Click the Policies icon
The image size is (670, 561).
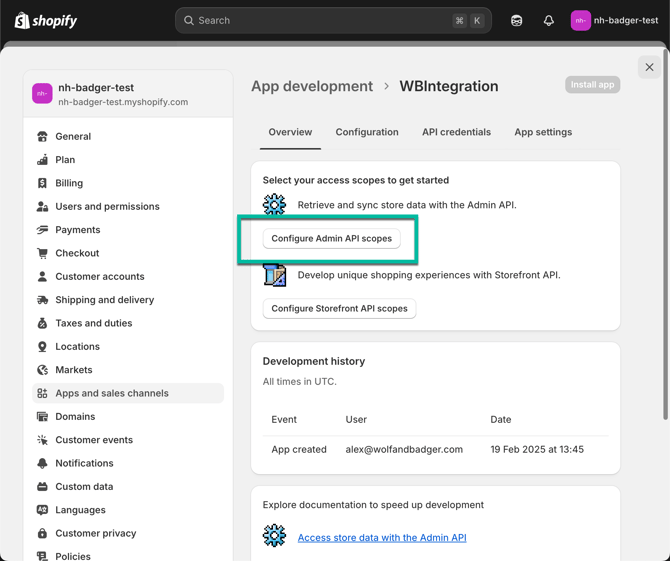42,556
